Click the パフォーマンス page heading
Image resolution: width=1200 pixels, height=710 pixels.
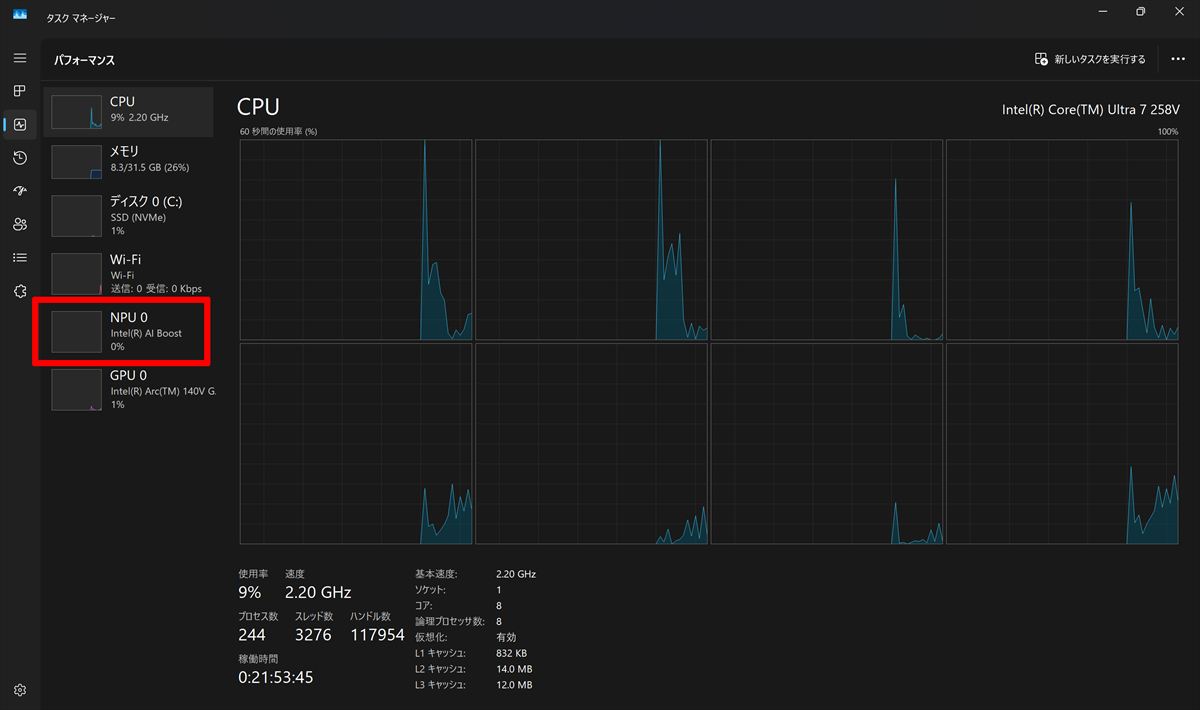pos(84,60)
